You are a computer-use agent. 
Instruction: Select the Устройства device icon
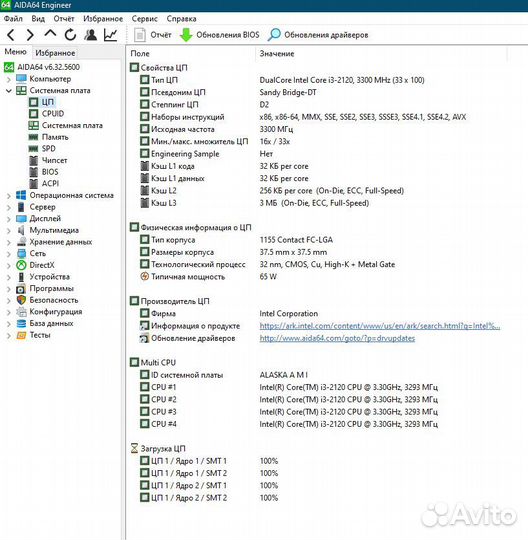[21, 277]
